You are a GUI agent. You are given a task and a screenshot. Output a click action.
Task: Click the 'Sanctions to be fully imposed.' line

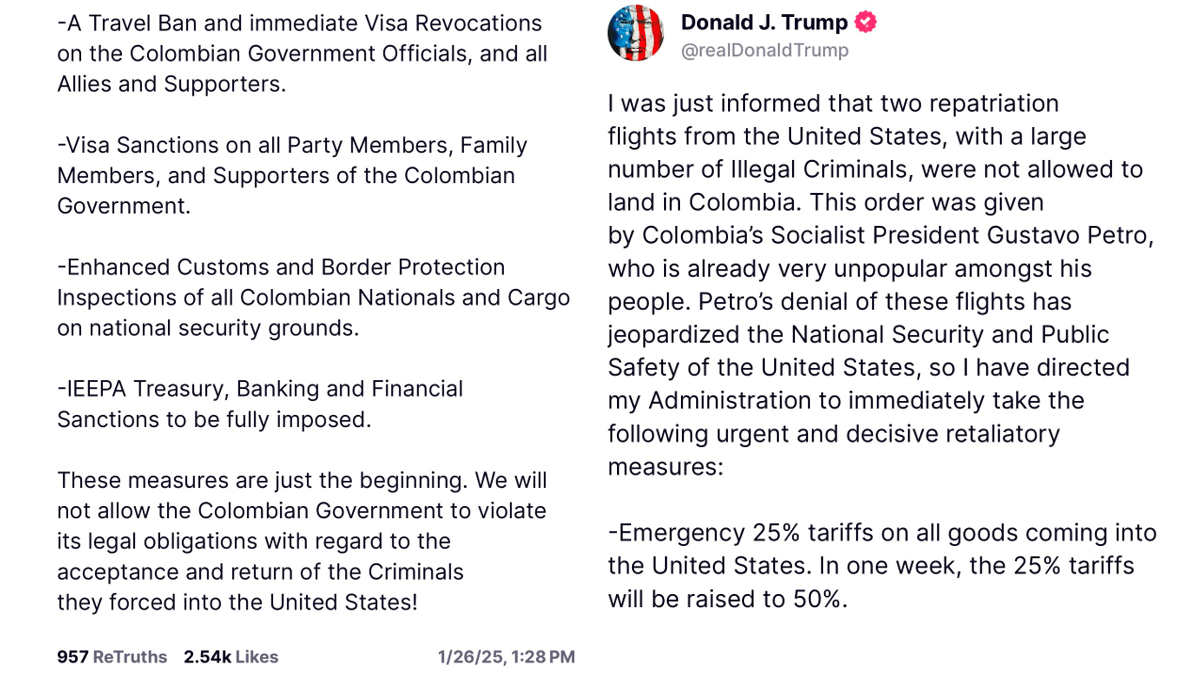(214, 419)
